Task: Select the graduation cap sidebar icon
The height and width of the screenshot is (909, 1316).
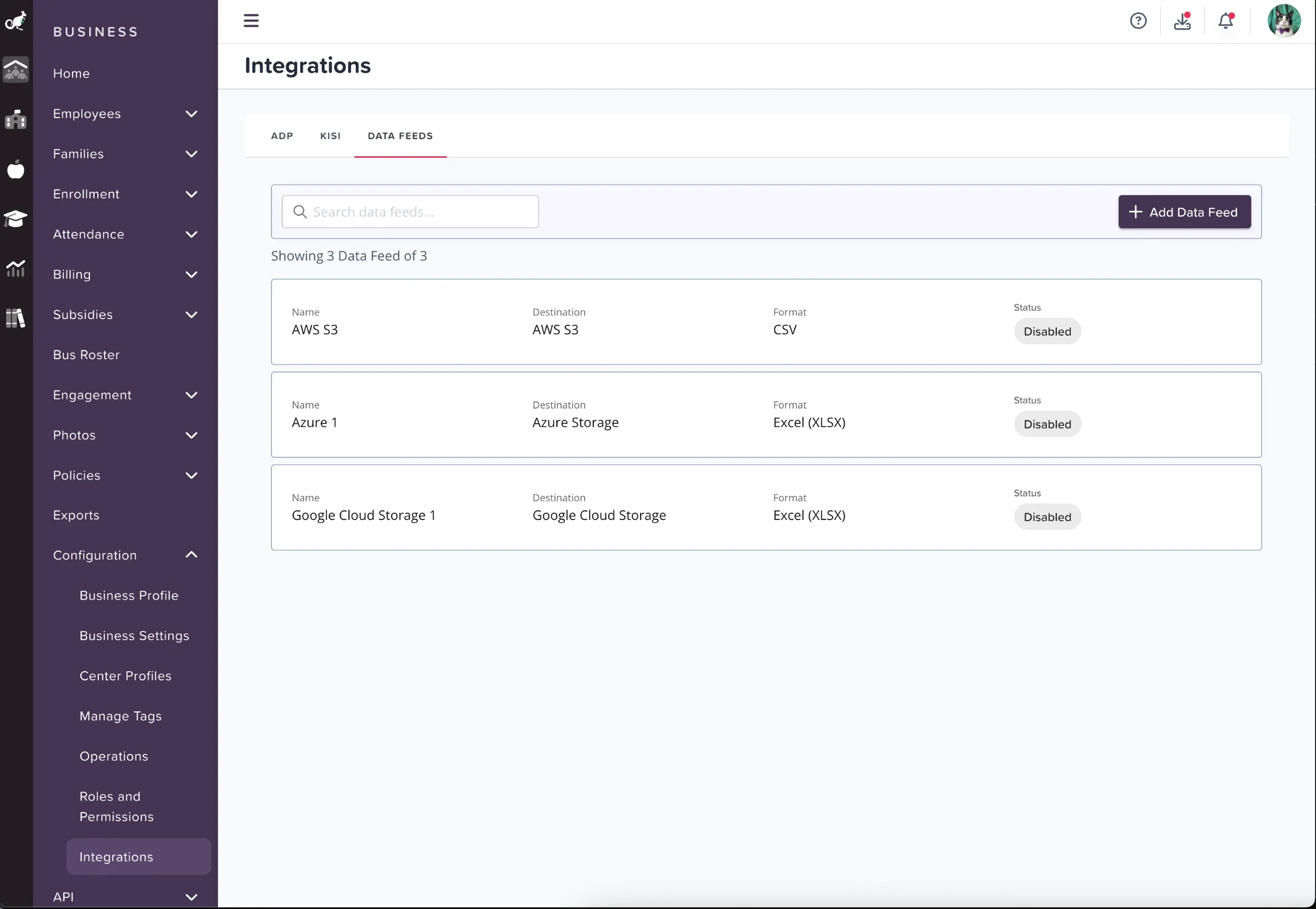Action: pyautogui.click(x=15, y=219)
